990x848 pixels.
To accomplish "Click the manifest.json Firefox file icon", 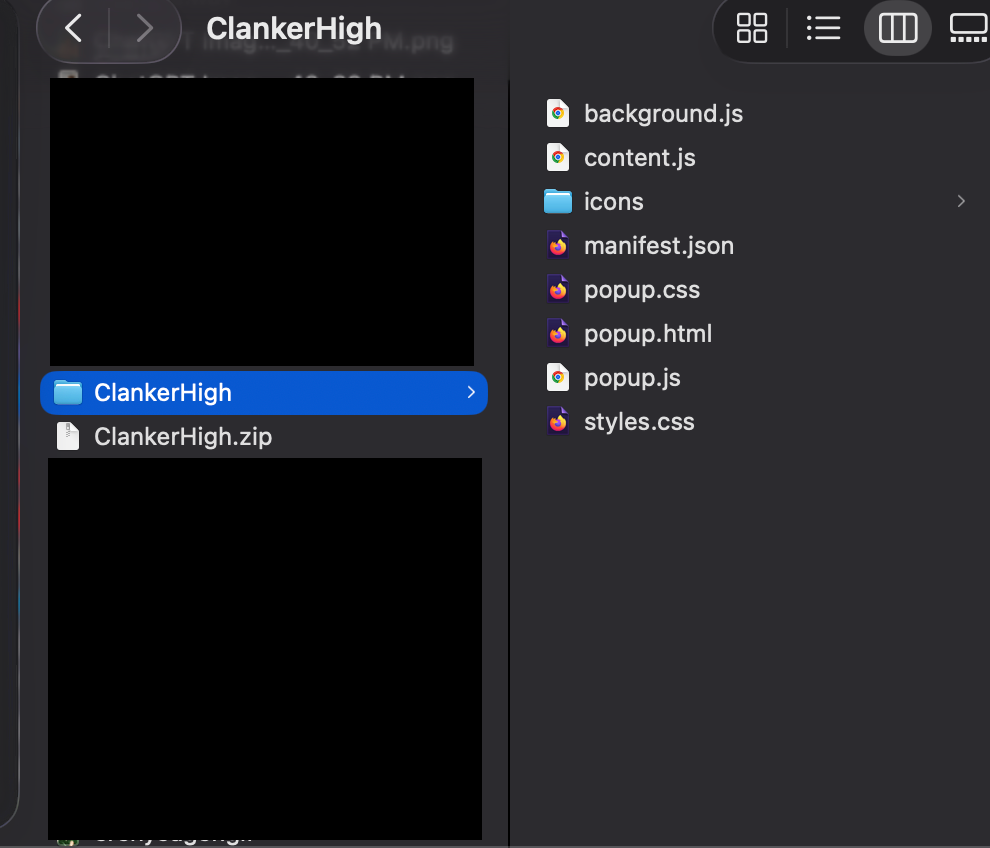I will coord(558,245).
